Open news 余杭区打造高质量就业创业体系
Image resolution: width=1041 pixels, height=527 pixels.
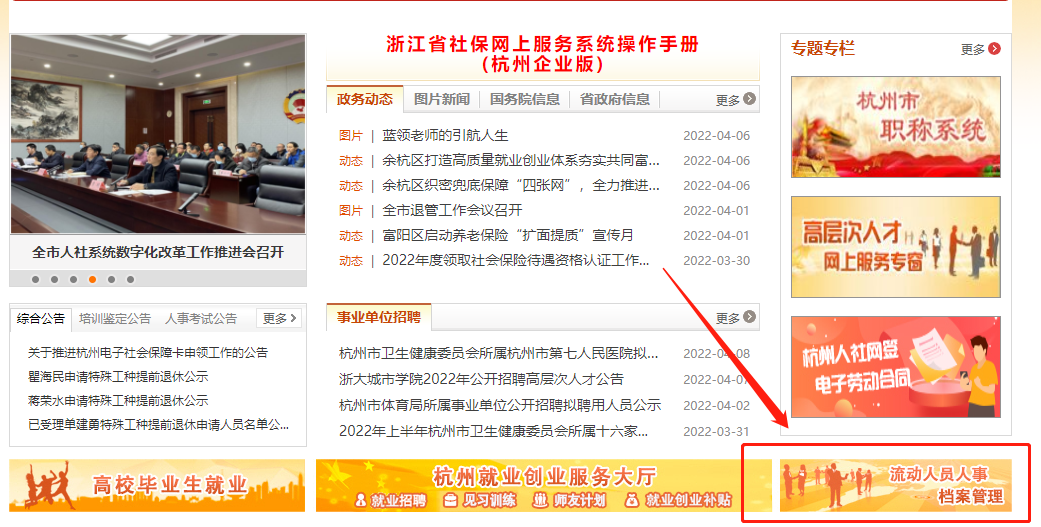click(x=520, y=161)
